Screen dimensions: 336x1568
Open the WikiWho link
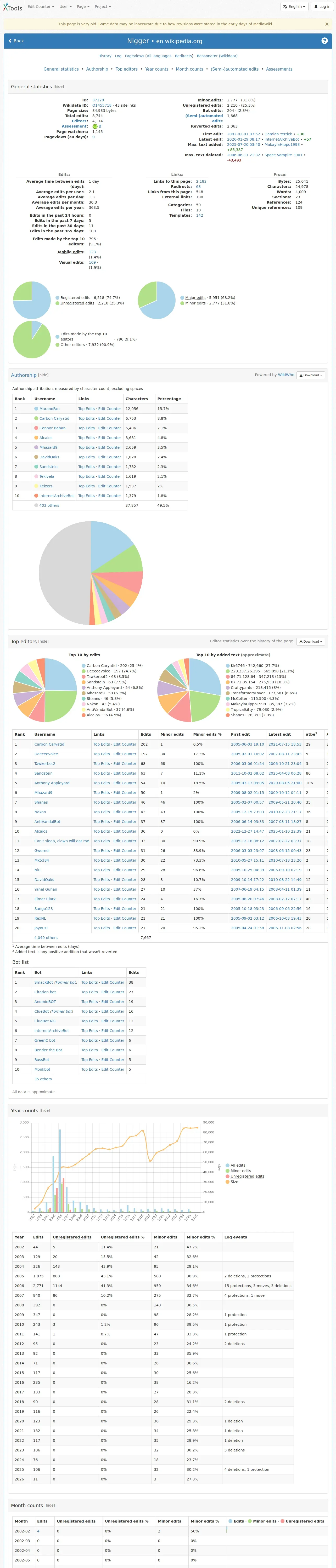286,375
